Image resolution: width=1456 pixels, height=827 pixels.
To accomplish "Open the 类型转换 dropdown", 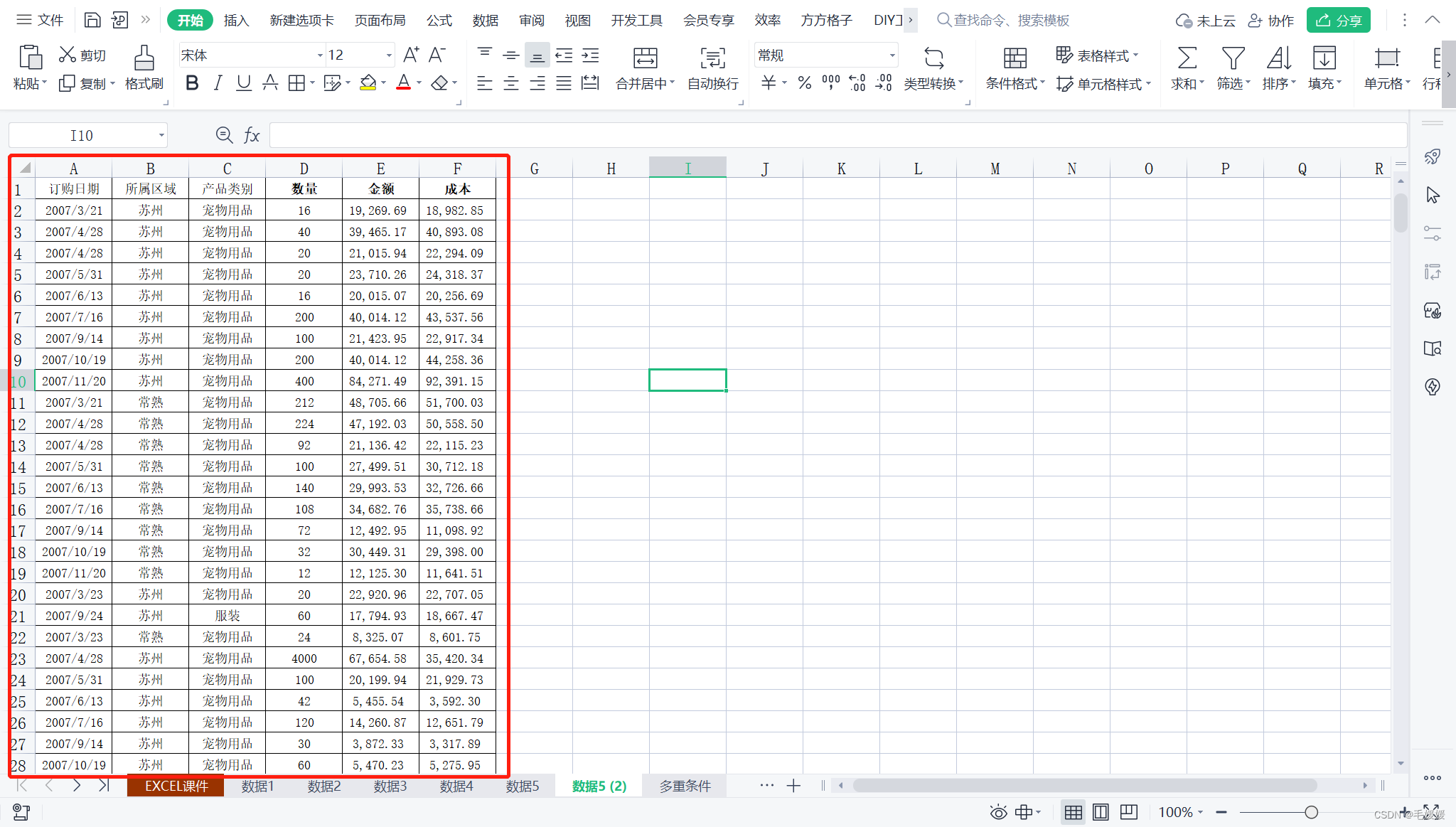I will click(x=933, y=84).
